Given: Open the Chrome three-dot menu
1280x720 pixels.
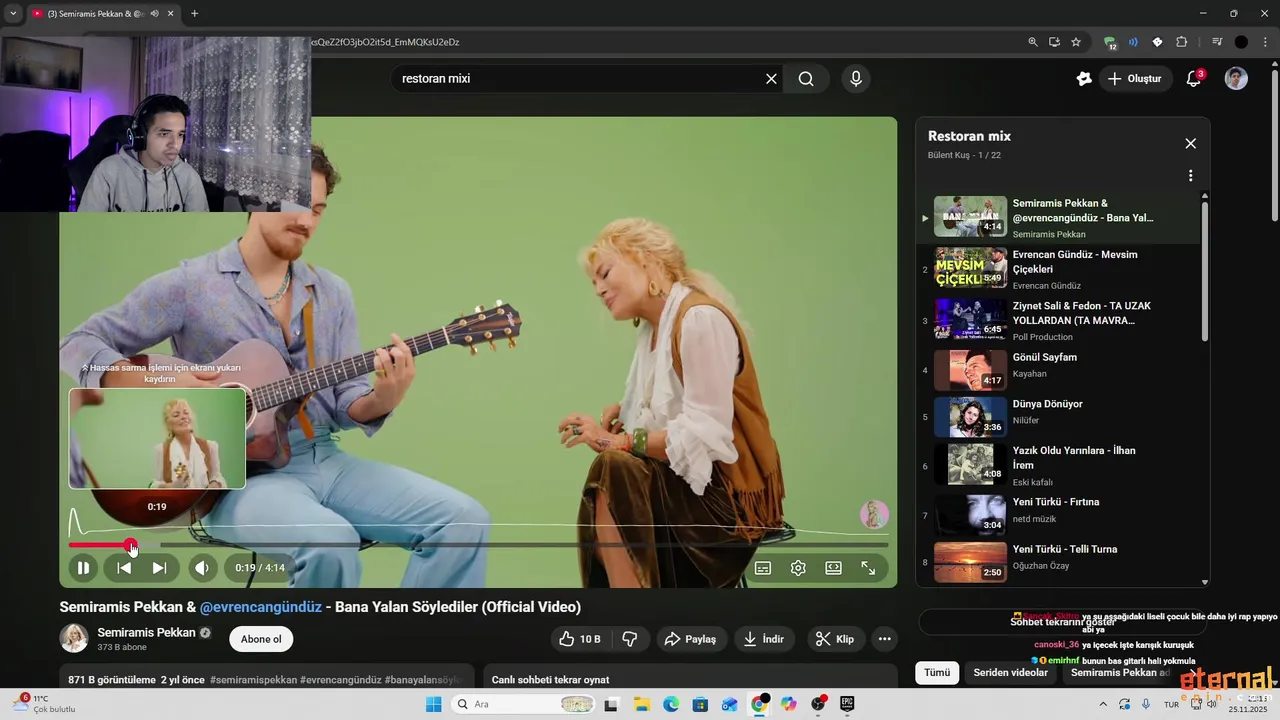Looking at the screenshot, I should [x=1264, y=42].
